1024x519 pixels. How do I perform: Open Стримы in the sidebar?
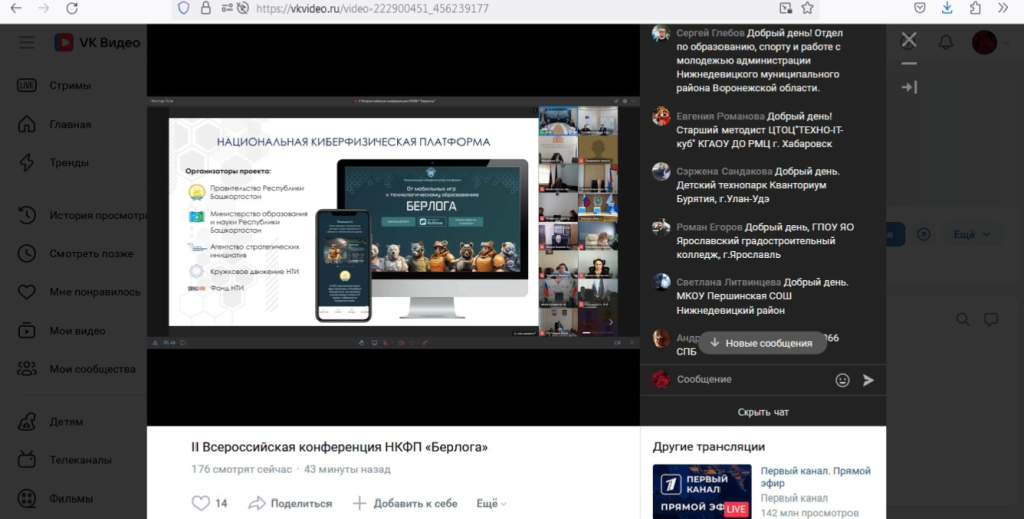pos(69,85)
